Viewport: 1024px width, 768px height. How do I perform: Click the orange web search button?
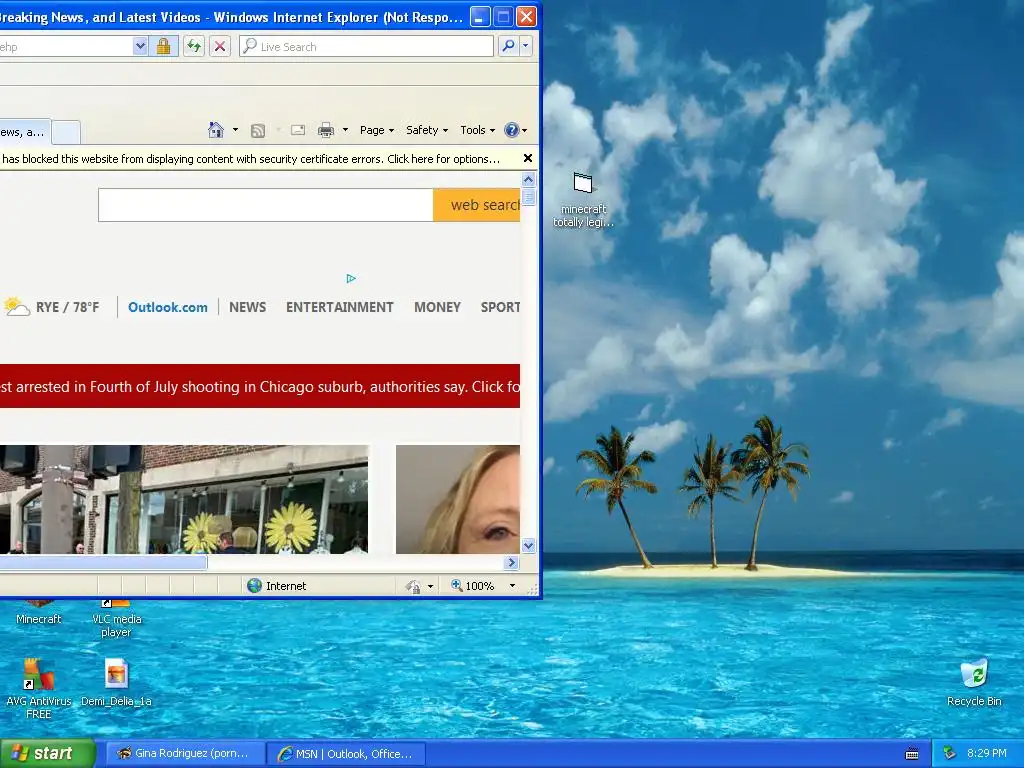[477, 205]
